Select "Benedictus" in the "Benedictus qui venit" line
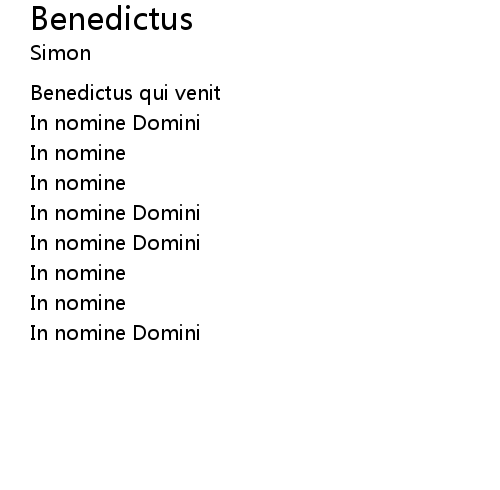Image resolution: width=500 pixels, height=490 pixels. pos(82,93)
